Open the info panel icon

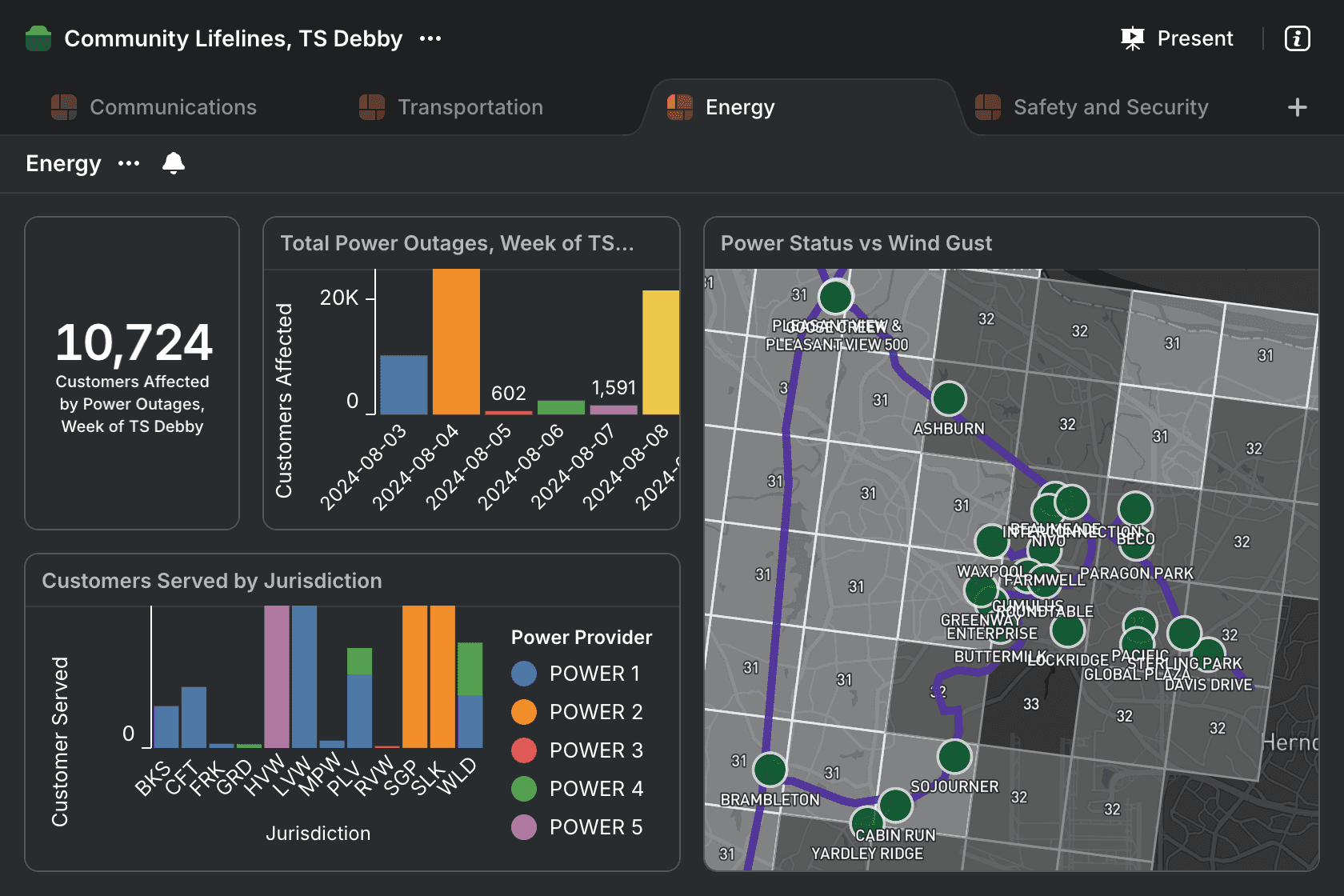click(x=1297, y=38)
